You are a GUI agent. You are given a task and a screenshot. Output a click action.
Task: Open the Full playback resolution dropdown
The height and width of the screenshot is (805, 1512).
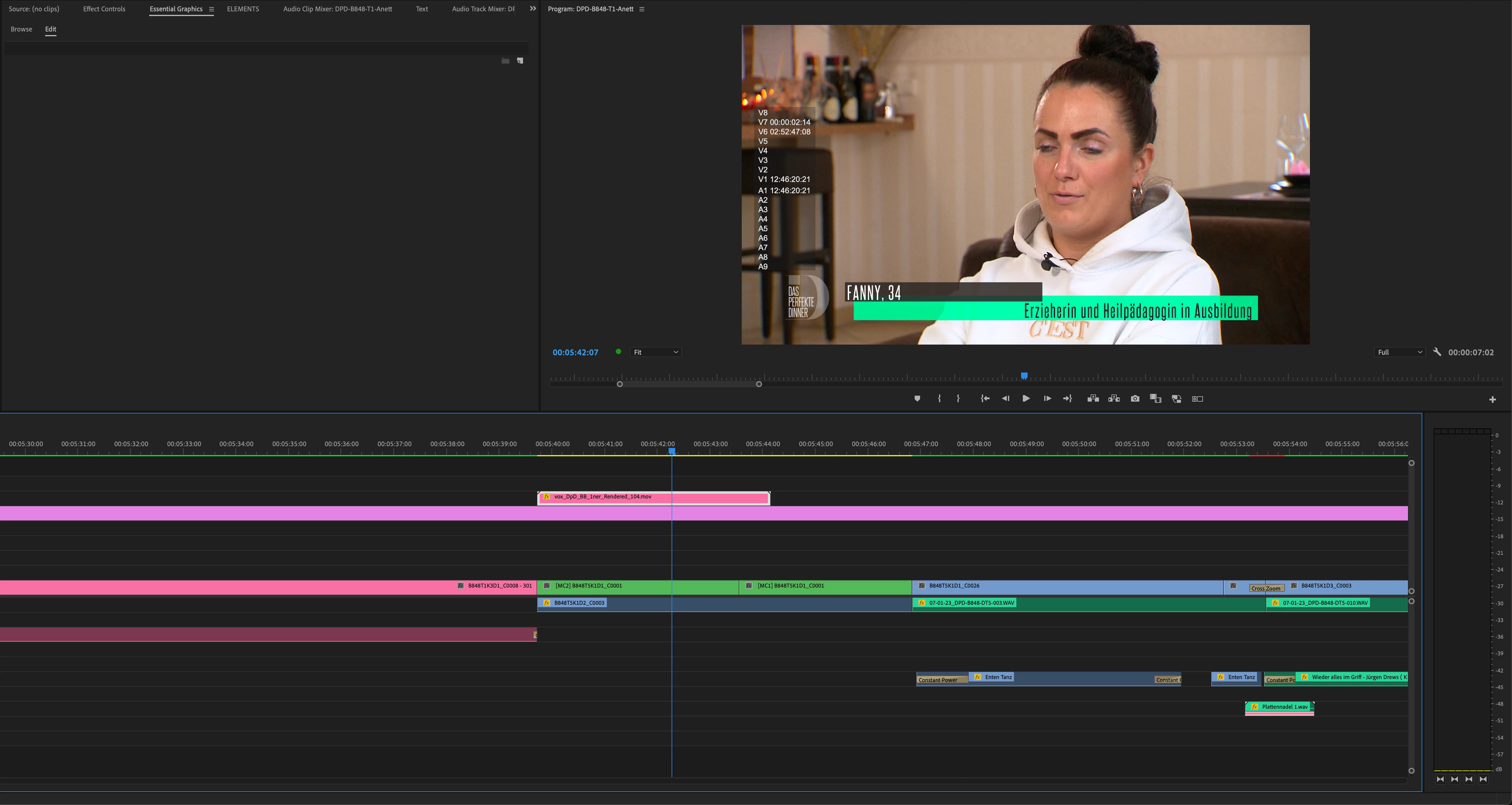click(1399, 352)
